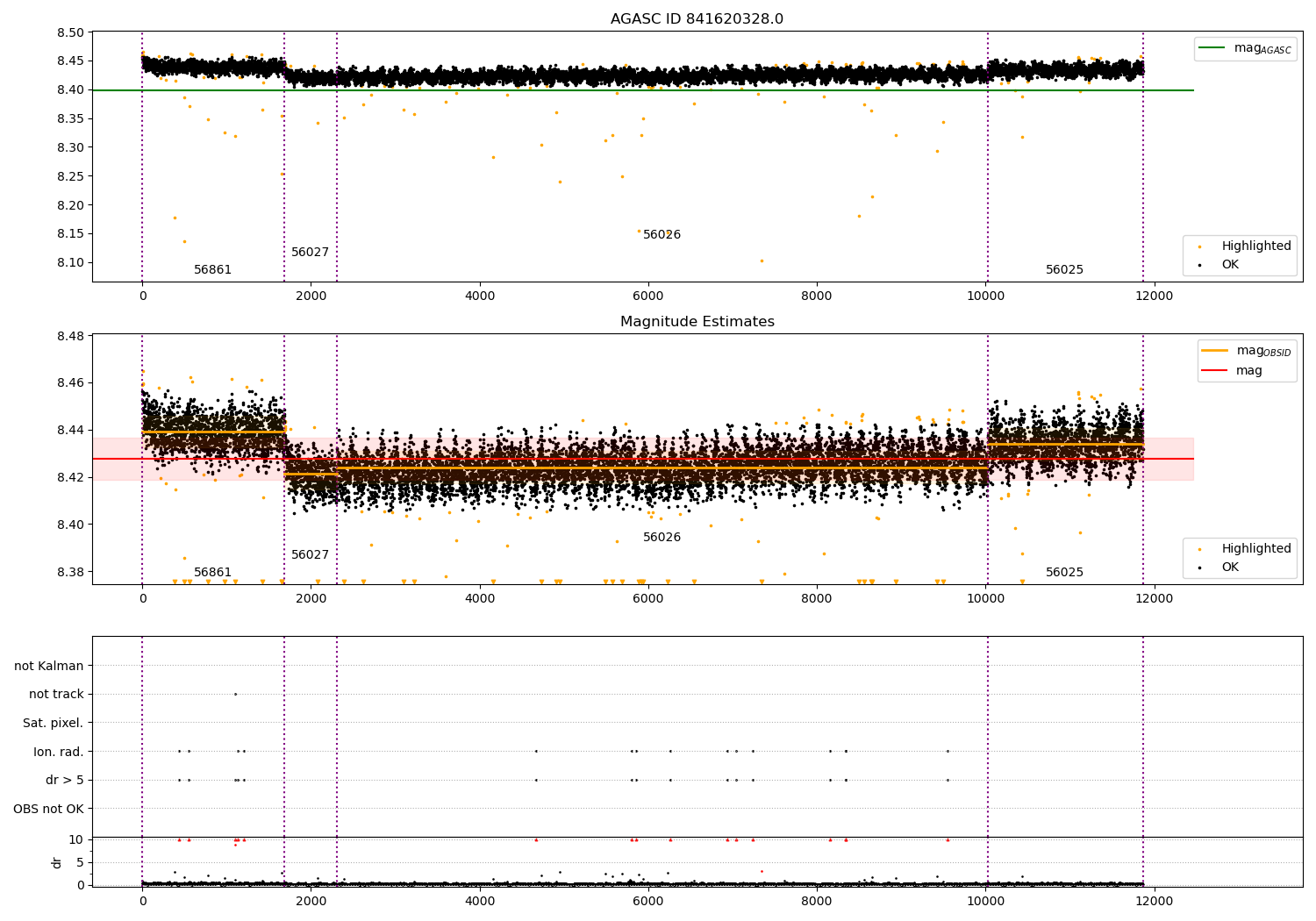This screenshot has height=921, width=1316.
Task: Click the 8.46 y-axis tick label
Action: pos(70,383)
